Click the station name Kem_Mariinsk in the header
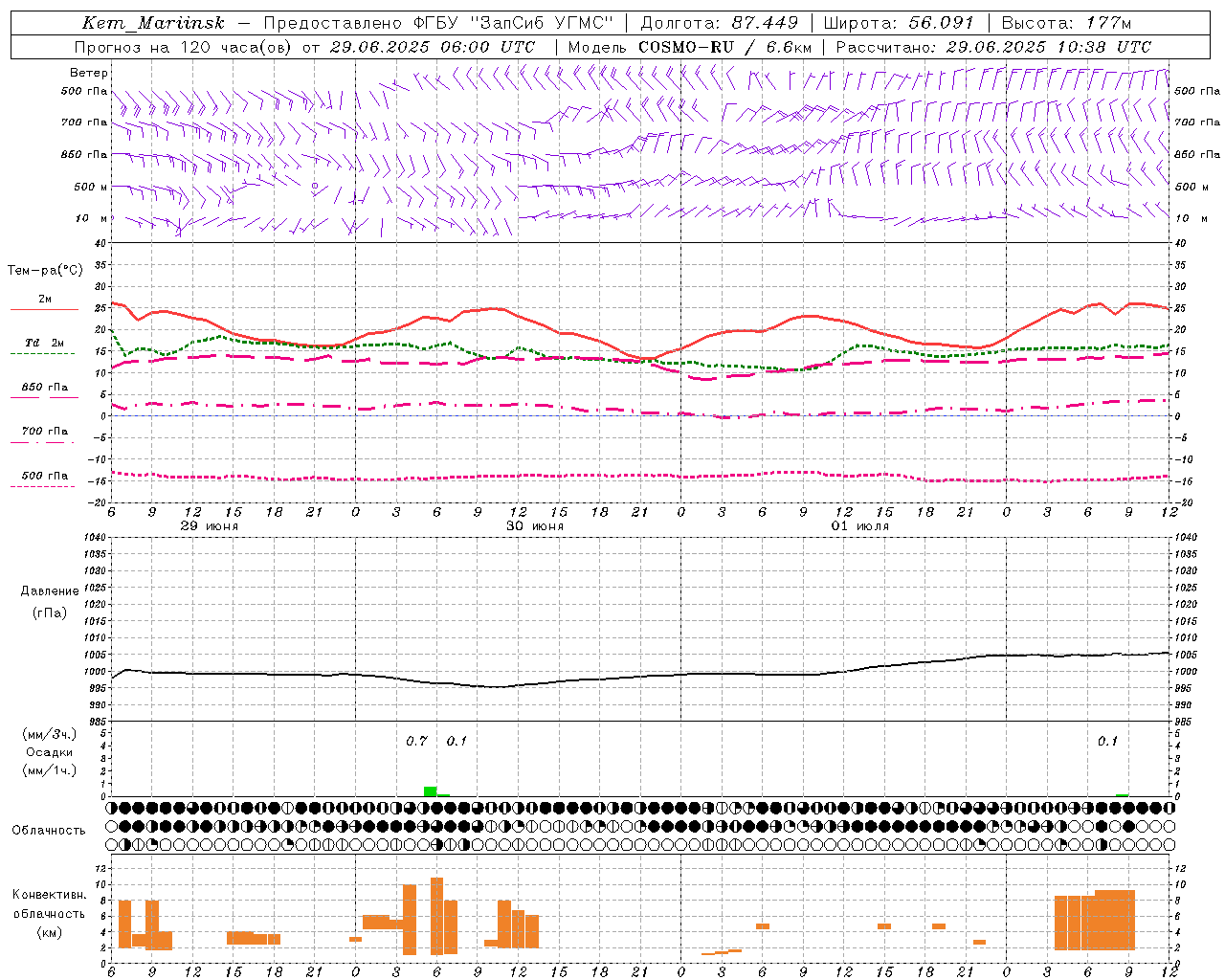Viewport: 1225px width, 980px height. point(154,23)
